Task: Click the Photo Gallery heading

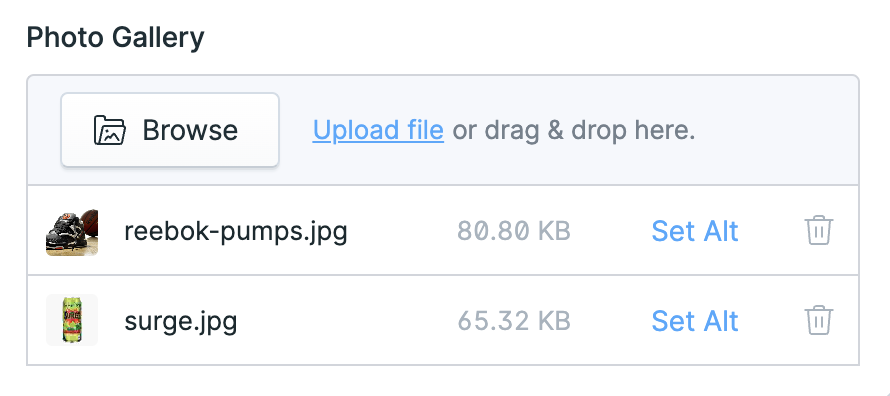Action: click(x=115, y=38)
